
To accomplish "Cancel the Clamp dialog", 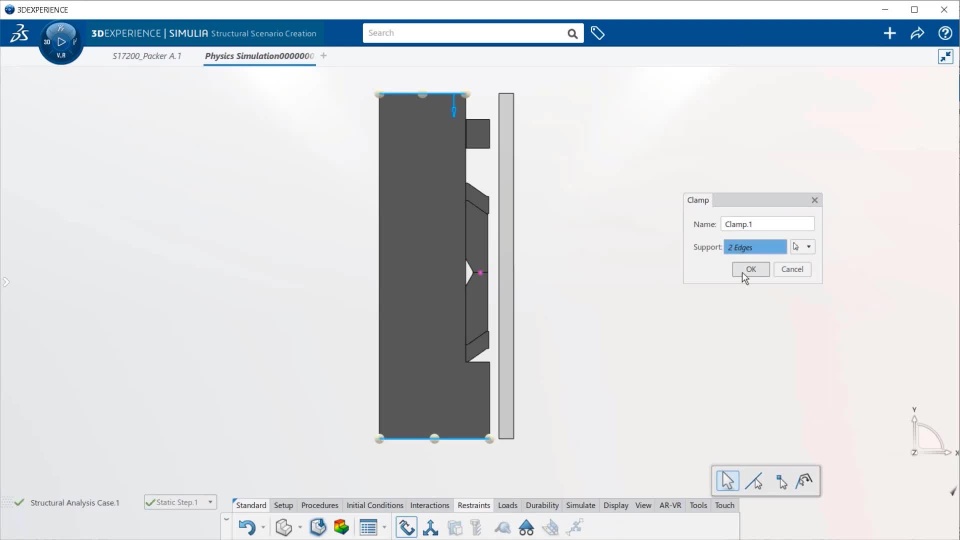I will [x=792, y=269].
